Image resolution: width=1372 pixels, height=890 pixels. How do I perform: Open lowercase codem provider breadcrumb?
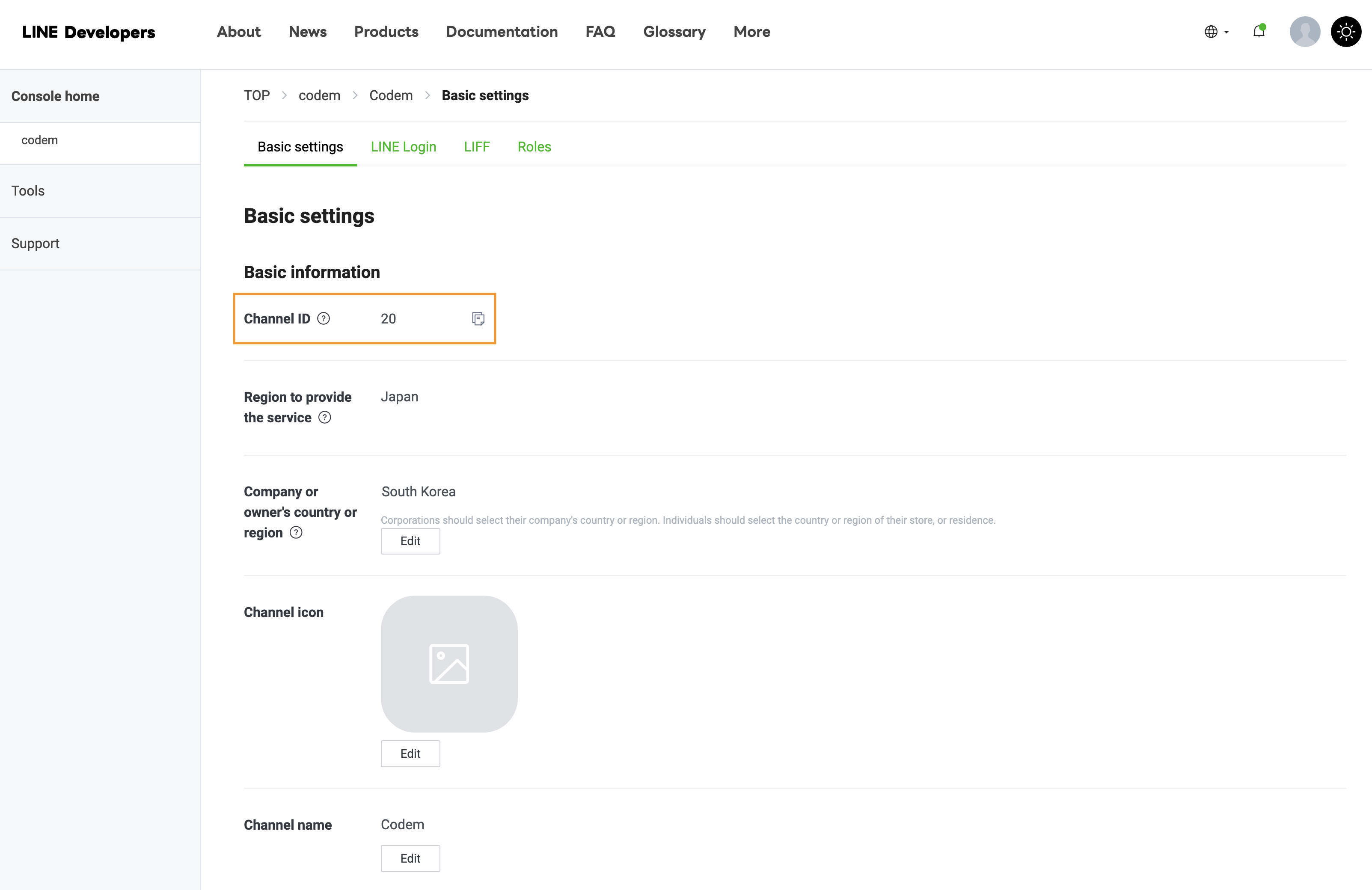pos(319,96)
